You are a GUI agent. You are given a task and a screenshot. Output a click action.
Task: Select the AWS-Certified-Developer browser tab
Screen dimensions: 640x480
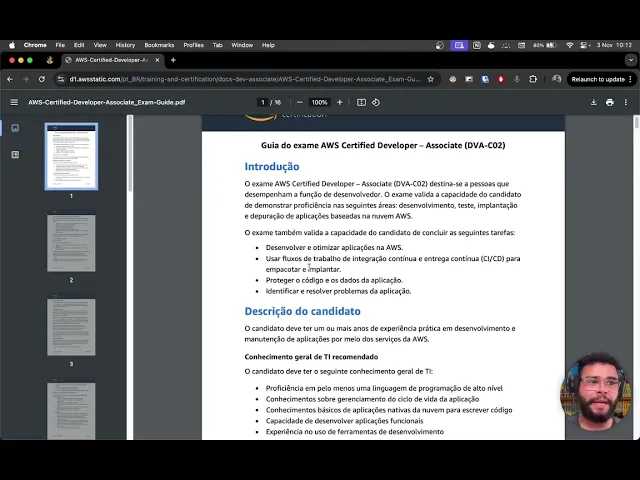coord(112,60)
